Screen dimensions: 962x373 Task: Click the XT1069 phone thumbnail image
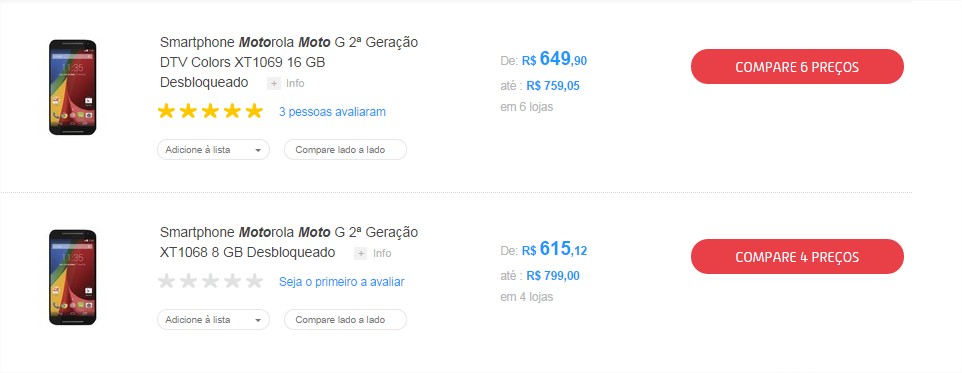[73, 87]
